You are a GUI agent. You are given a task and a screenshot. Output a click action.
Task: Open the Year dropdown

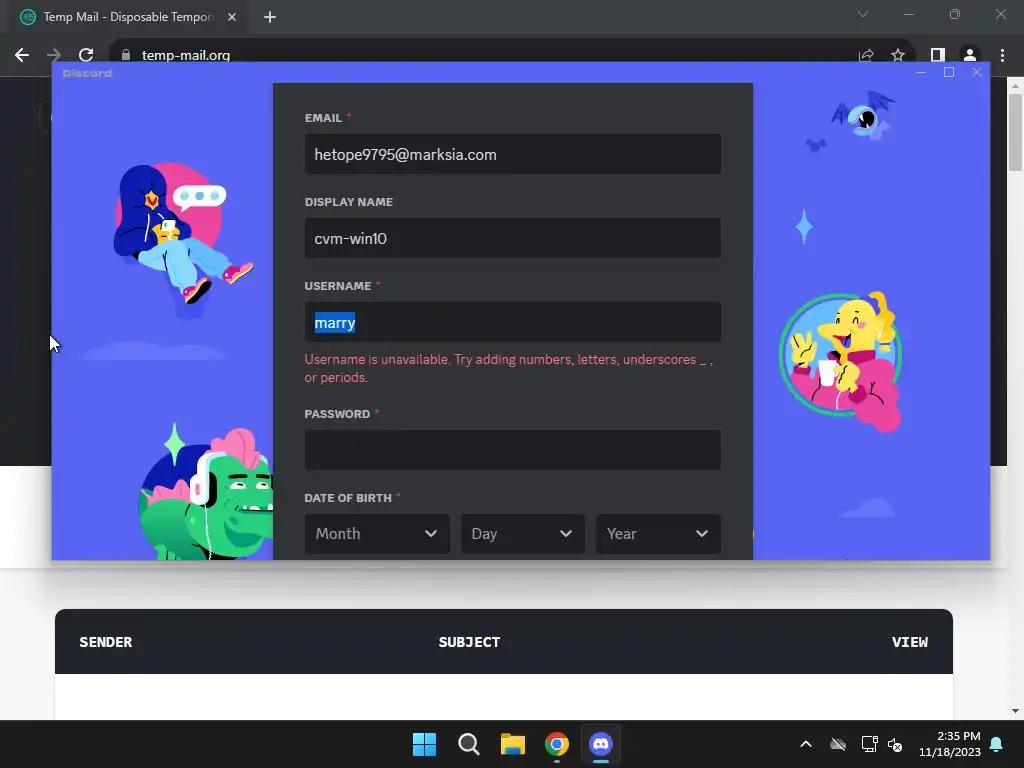tap(658, 534)
